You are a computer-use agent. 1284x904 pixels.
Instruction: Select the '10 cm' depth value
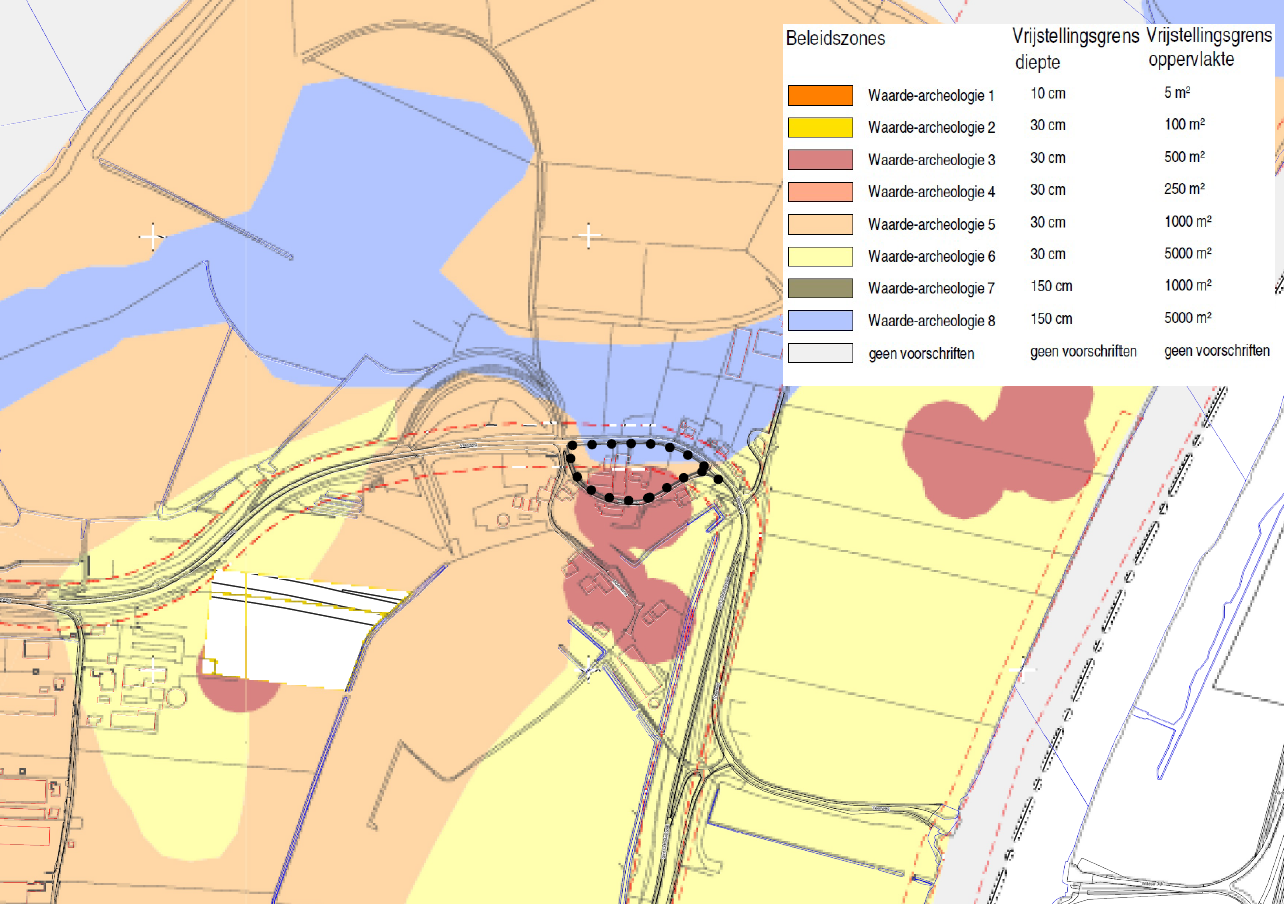click(1048, 95)
